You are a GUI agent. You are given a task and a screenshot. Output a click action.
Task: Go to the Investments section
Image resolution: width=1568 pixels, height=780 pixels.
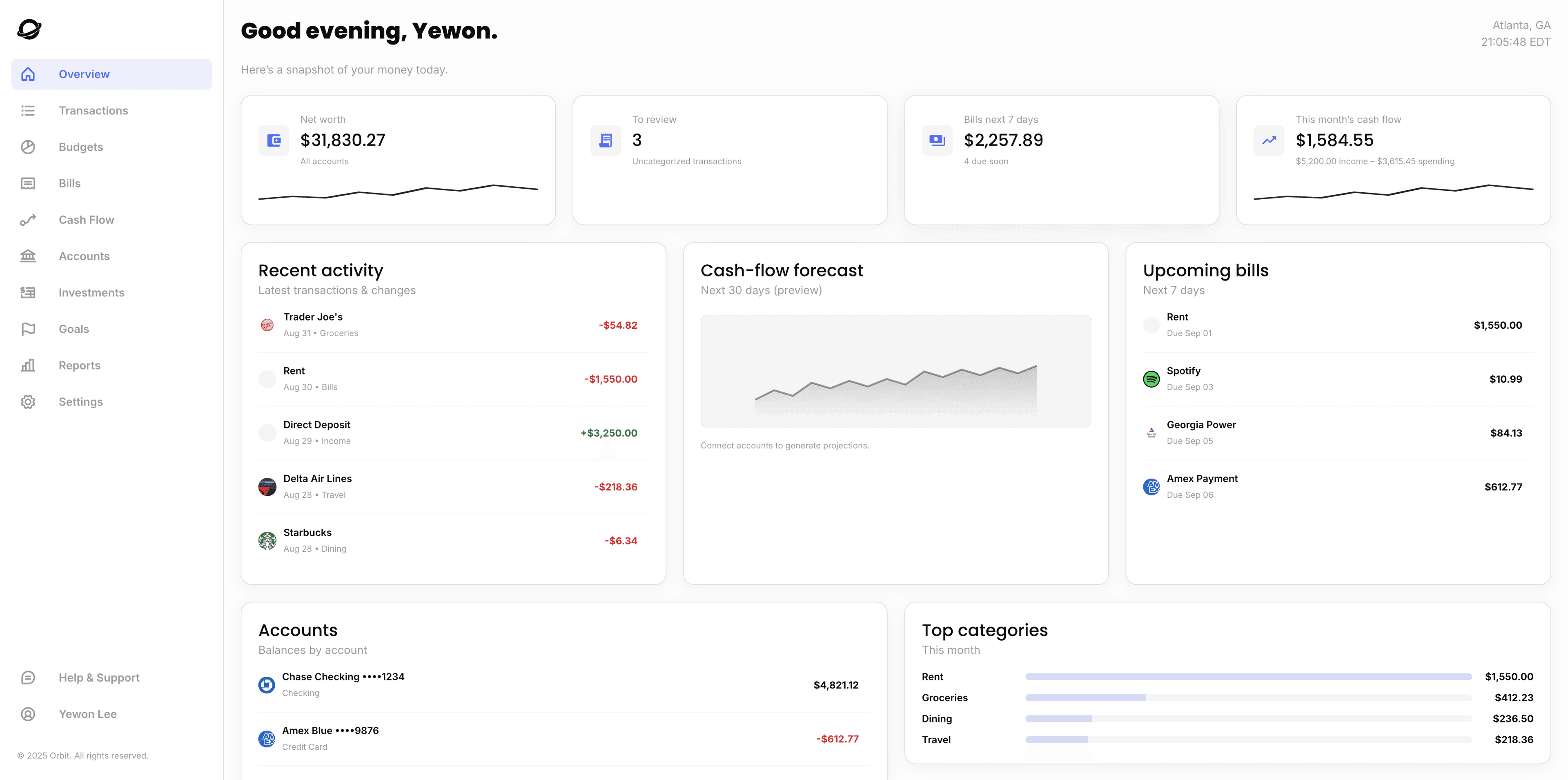(91, 293)
